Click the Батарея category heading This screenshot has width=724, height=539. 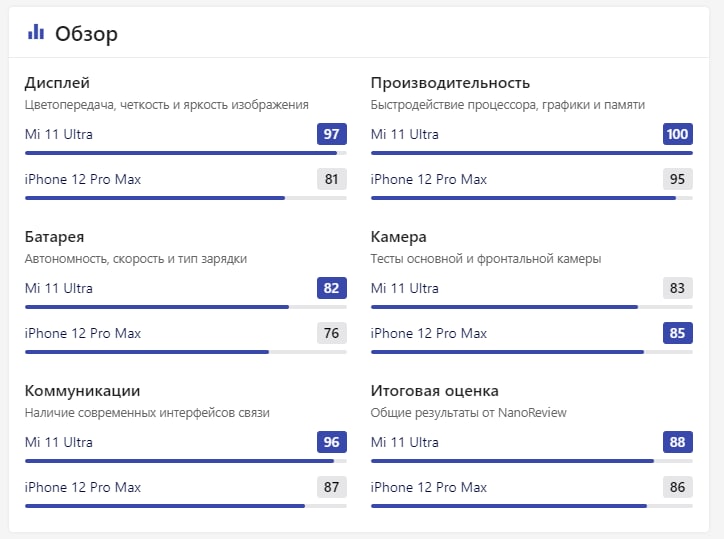(54, 237)
